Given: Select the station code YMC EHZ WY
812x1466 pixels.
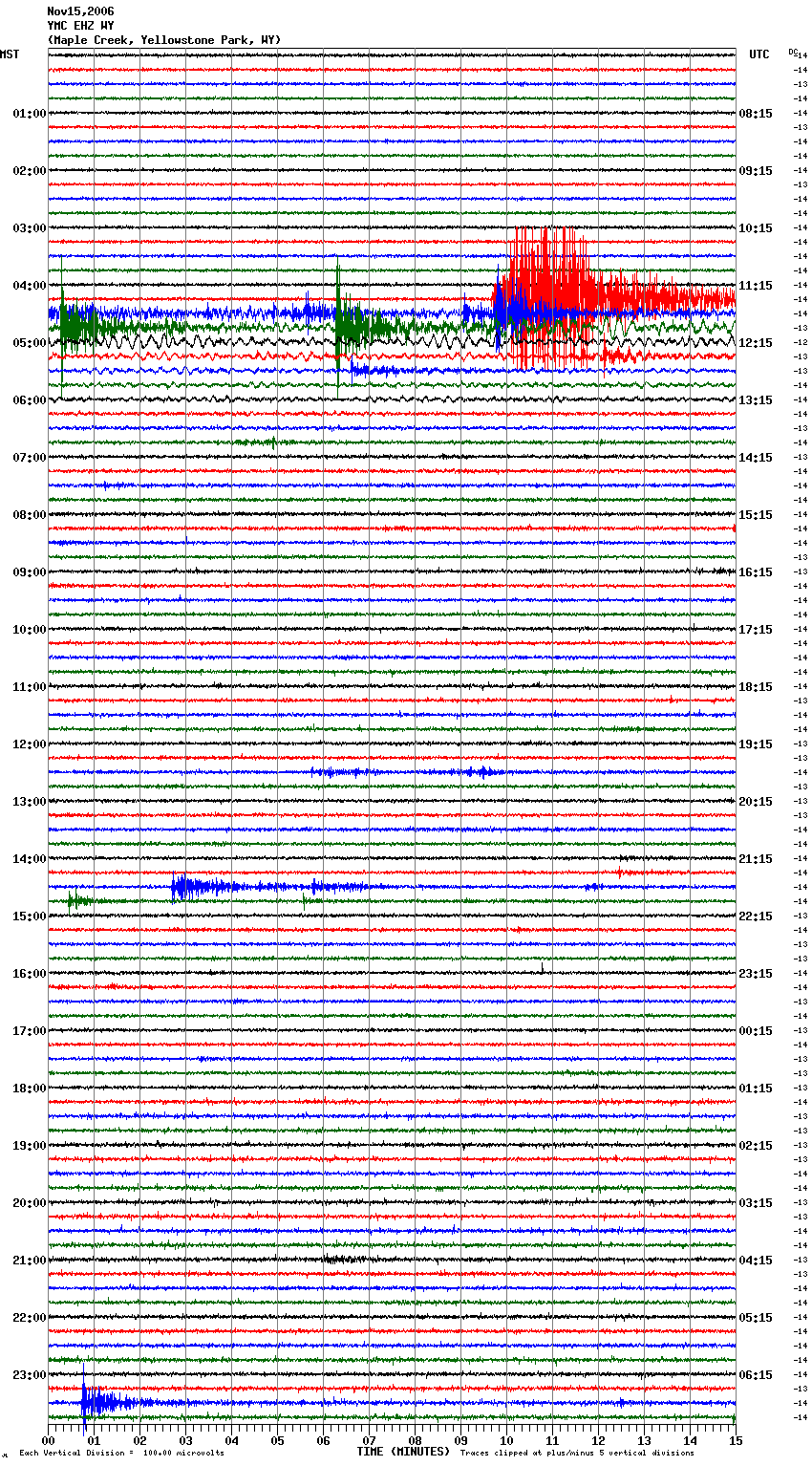Looking at the screenshot, I should [80, 26].
